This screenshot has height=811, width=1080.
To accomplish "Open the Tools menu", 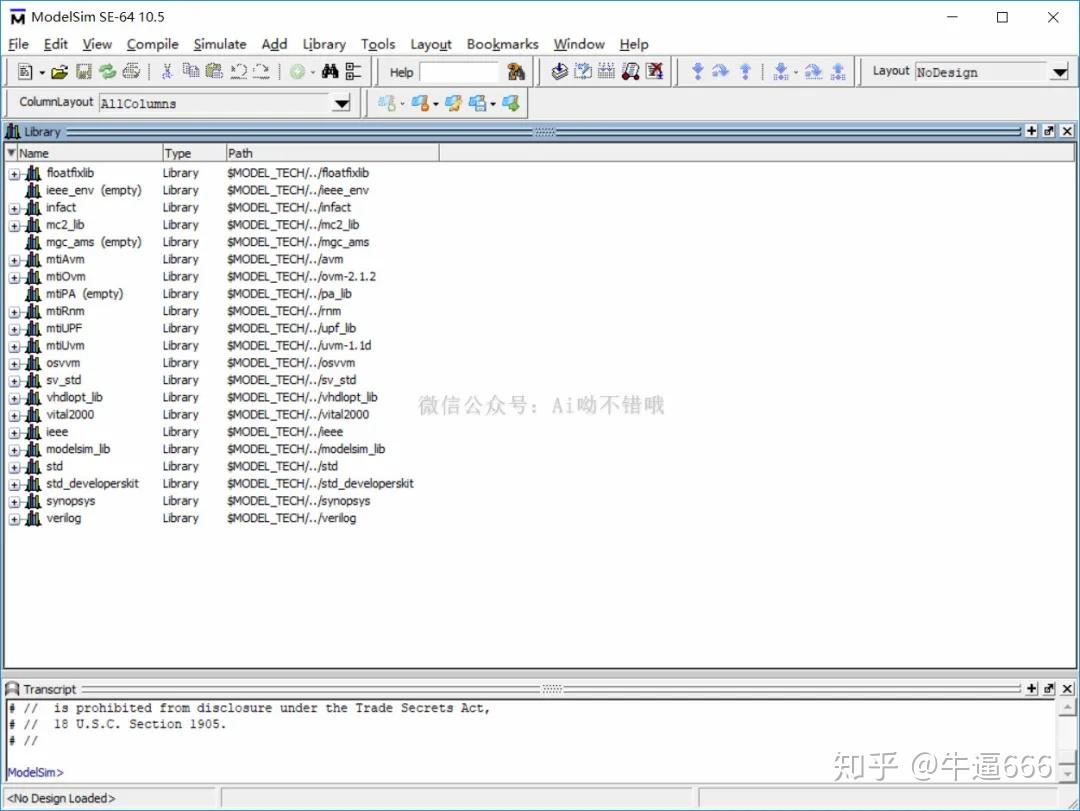I will click(x=378, y=44).
